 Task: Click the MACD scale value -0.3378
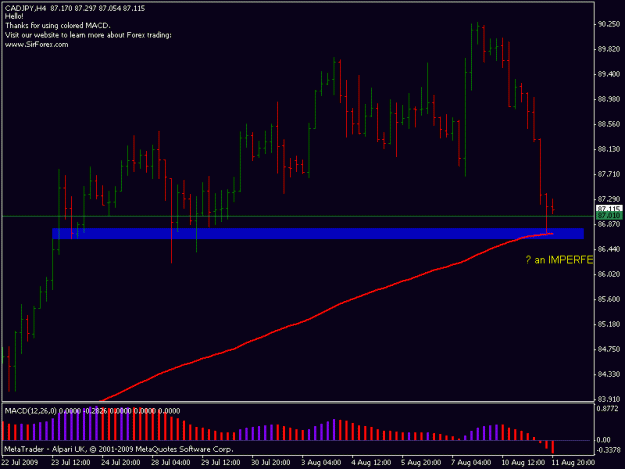click(x=608, y=450)
